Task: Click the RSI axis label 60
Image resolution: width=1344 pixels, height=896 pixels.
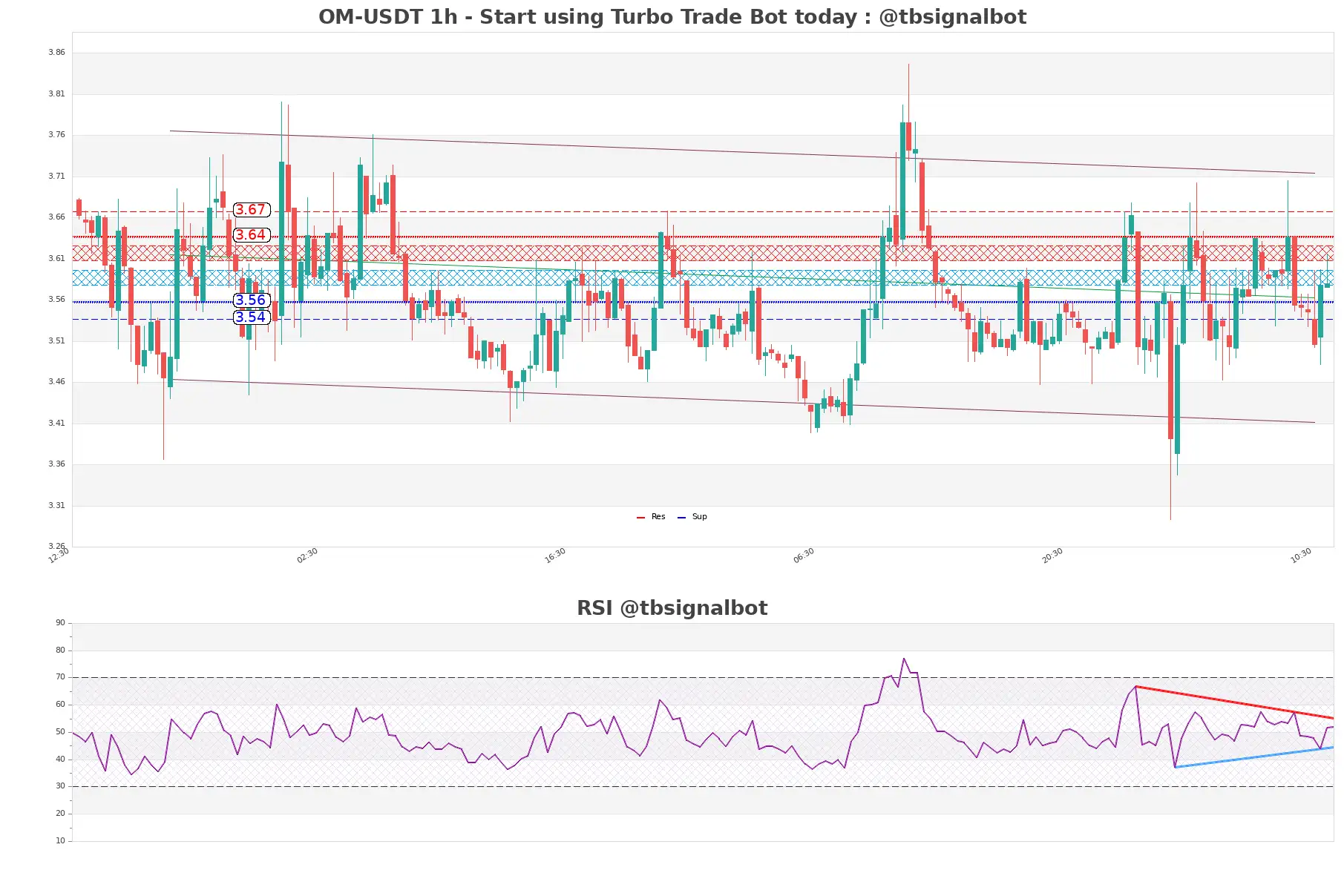Action: (x=60, y=705)
